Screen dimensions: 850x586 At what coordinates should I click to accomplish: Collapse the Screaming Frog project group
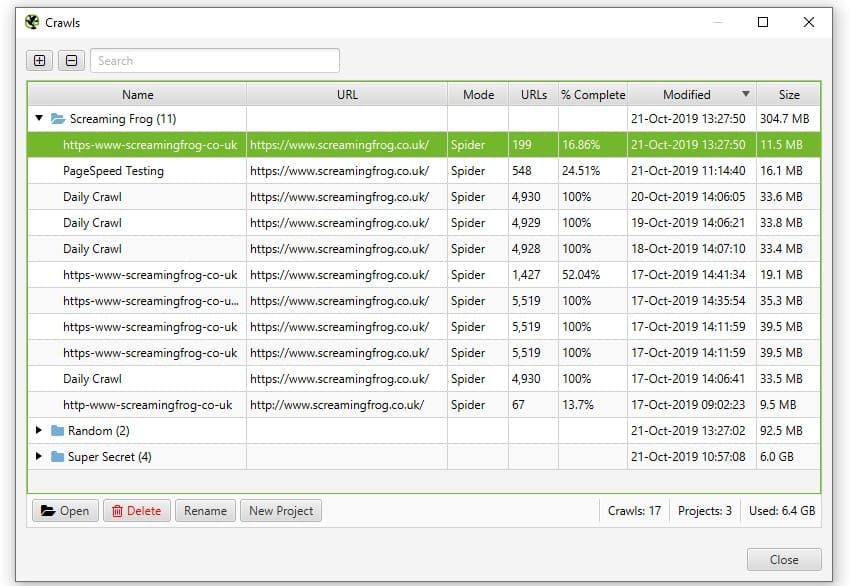coord(39,118)
